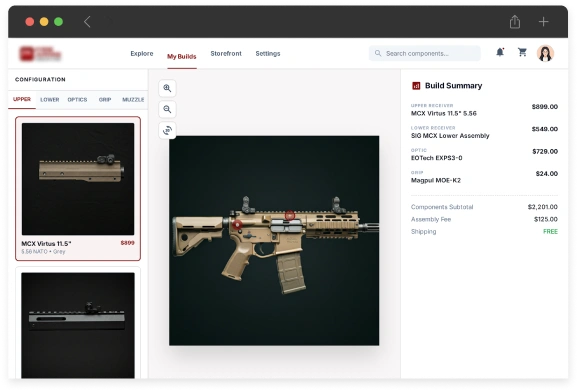Click the $125.00 assembly fee value
Screen dimensions: 579x392
(546, 219)
